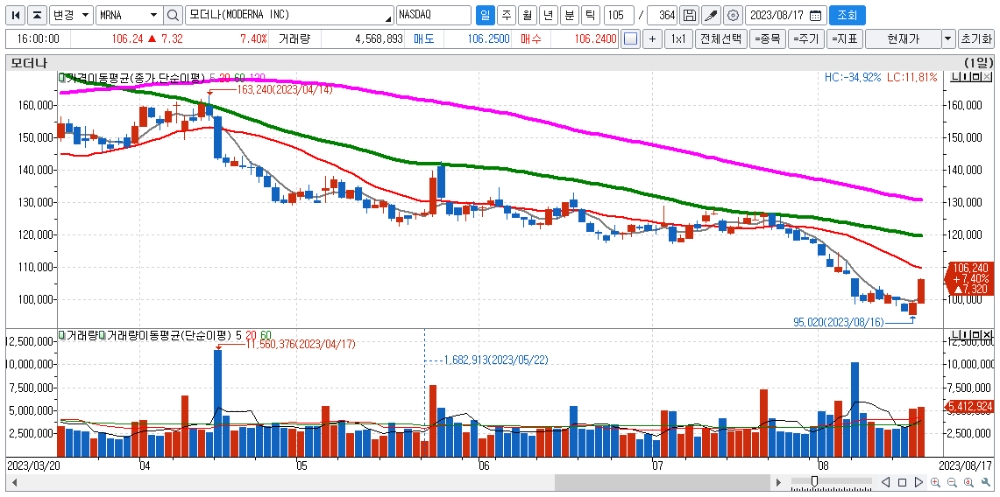This screenshot has height=497, width=1000.
Task: Toggle the 가격이동평균 indicator checkbox
Action: click(62, 78)
